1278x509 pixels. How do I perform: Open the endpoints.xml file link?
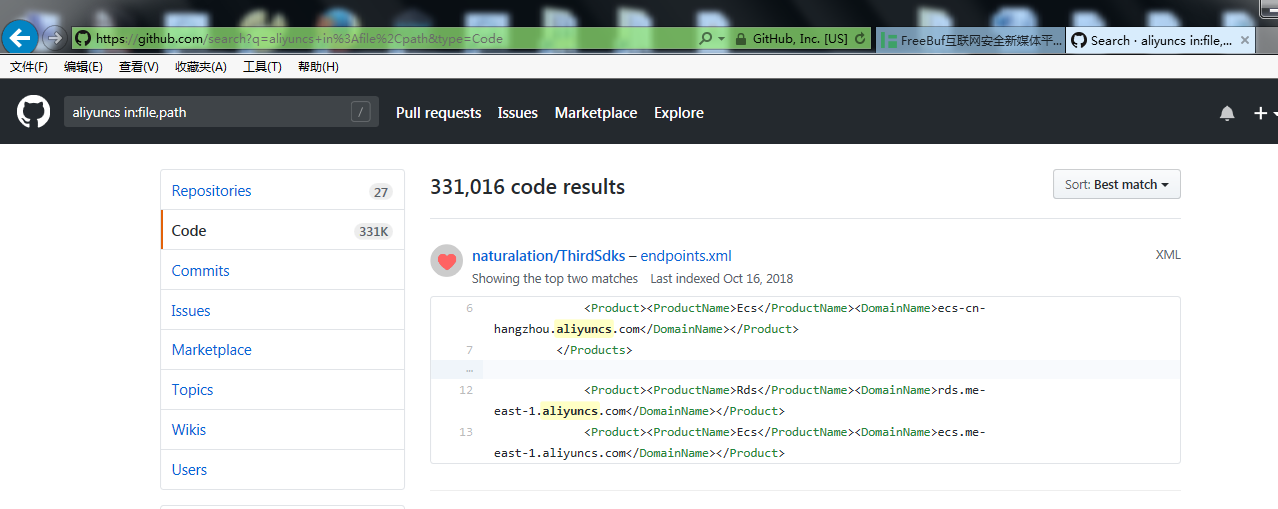point(686,256)
